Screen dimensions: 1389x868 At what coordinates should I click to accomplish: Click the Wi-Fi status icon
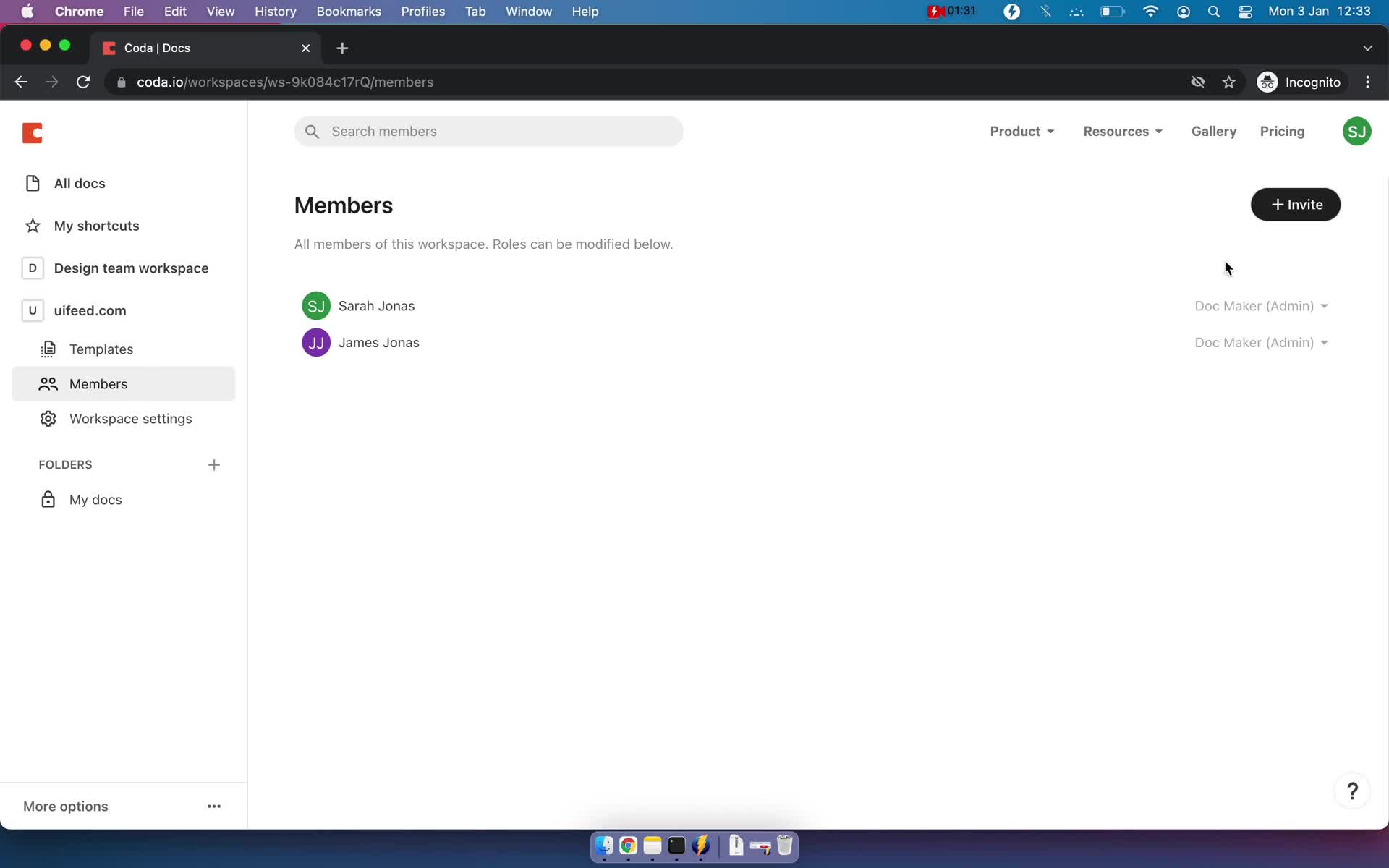pos(1150,12)
